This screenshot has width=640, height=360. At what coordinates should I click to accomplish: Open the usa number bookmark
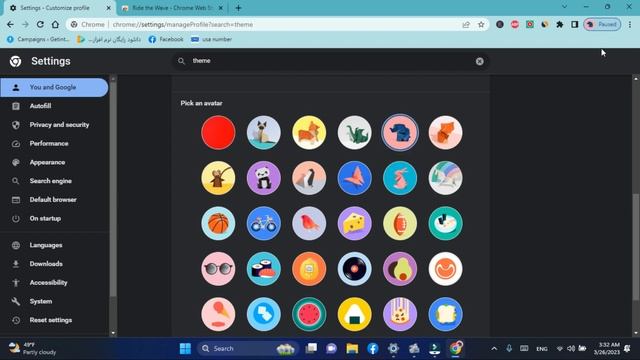pyautogui.click(x=211, y=39)
